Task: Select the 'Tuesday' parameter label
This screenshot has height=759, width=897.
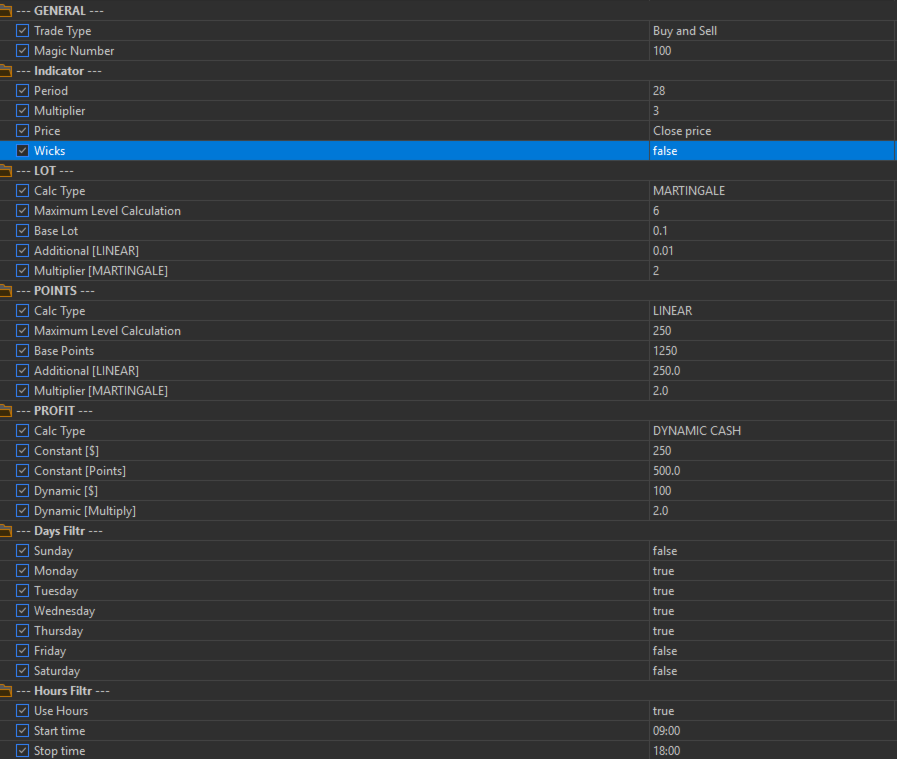Action: pyautogui.click(x=56, y=591)
